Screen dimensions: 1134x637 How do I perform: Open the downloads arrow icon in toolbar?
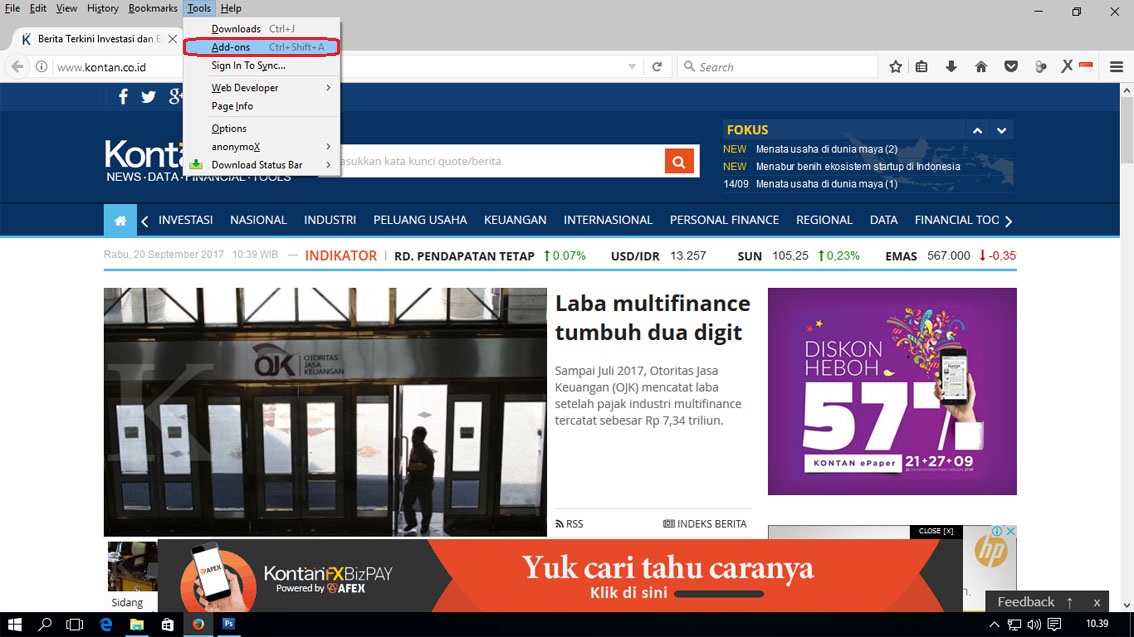tap(951, 67)
